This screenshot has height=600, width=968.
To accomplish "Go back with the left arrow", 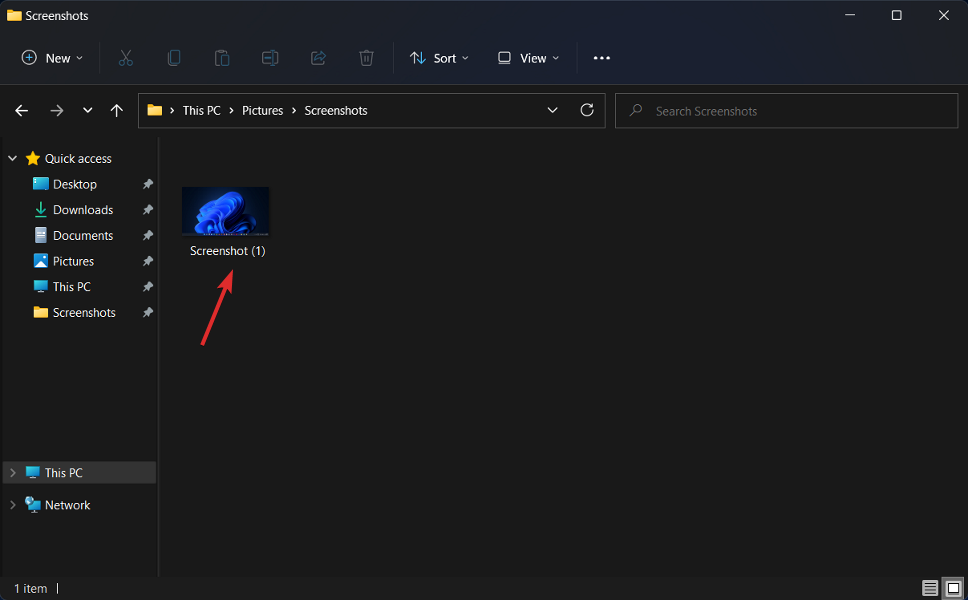I will coord(22,110).
